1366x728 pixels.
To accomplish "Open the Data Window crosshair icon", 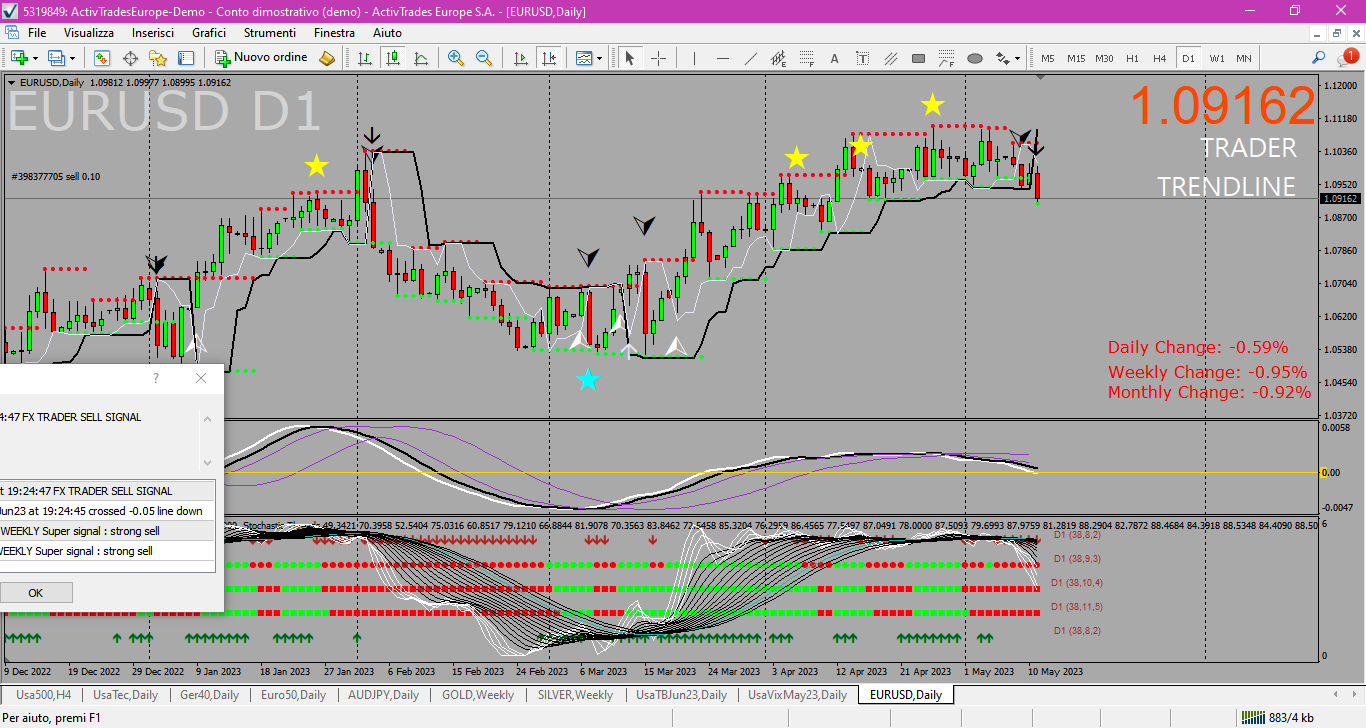I will click(x=130, y=58).
